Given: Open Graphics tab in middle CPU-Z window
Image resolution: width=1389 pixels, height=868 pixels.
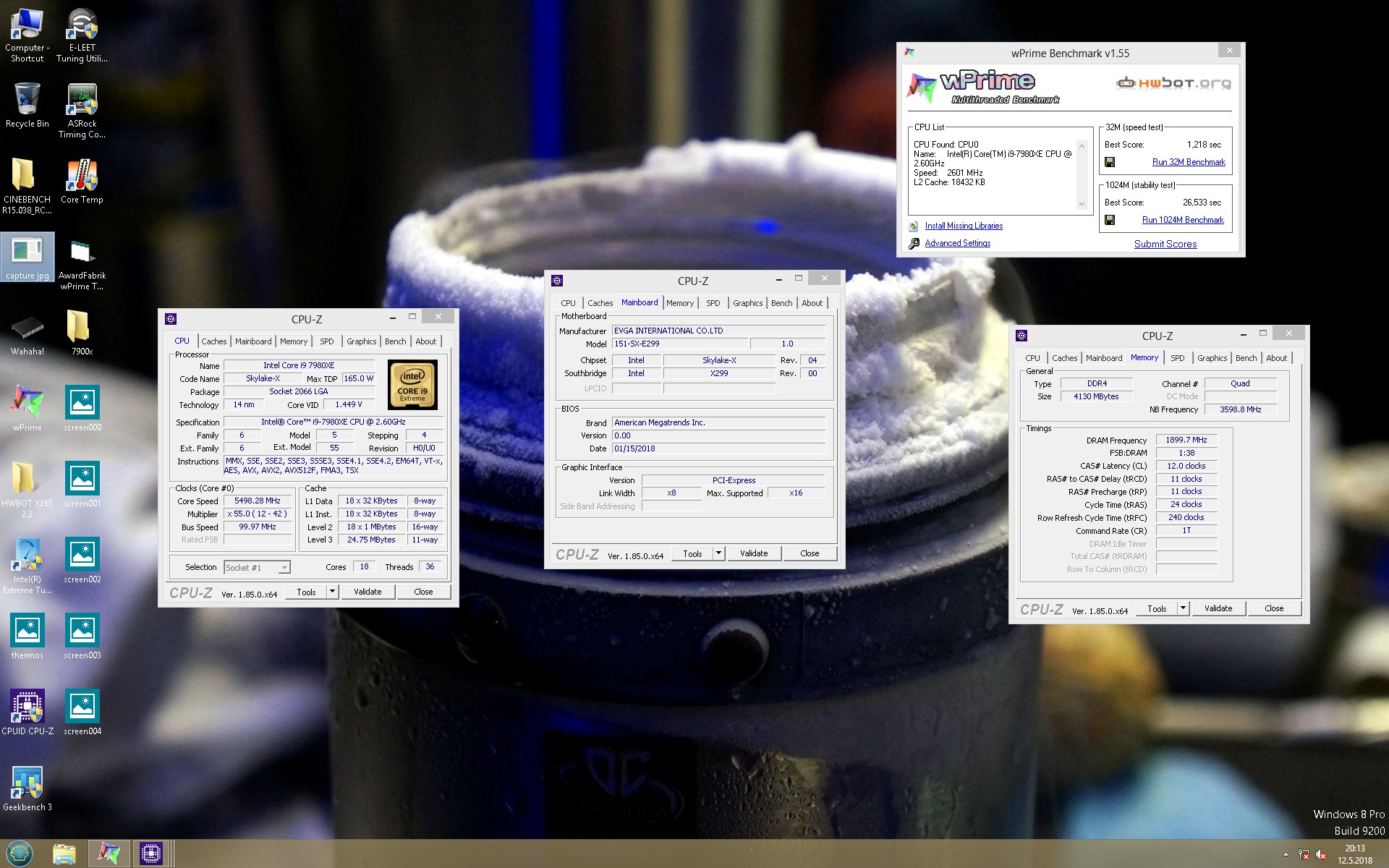Looking at the screenshot, I should coord(747,303).
